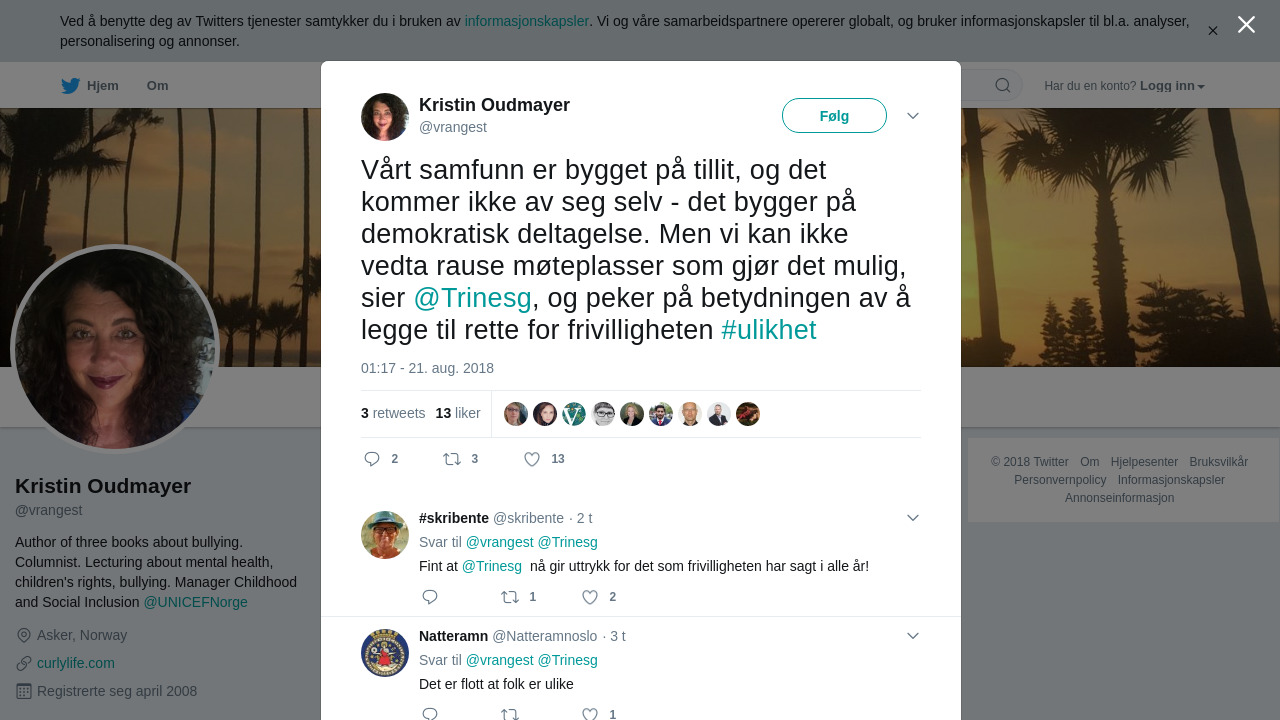Screen dimensions: 1280x720
Task: Close the tweet overlay with large X
Action: [1246, 25]
